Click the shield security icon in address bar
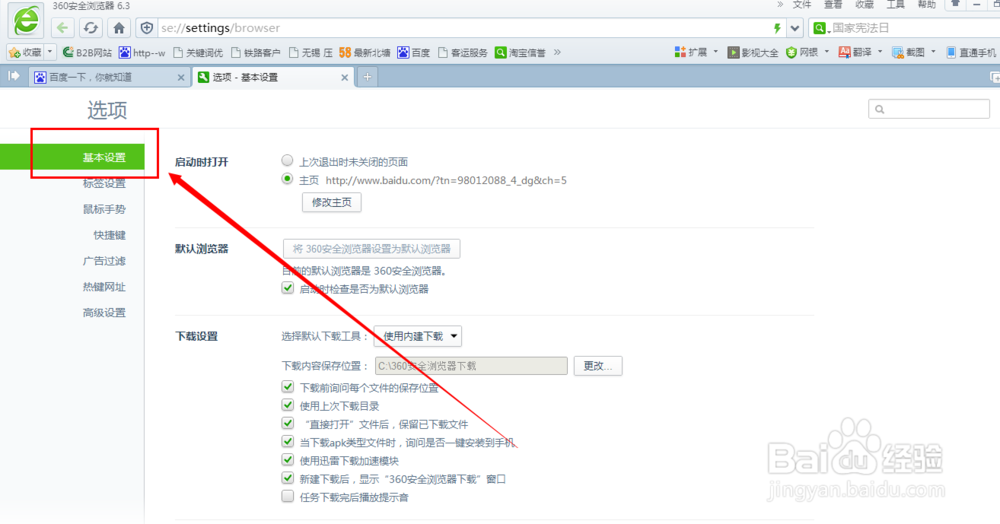Screen dimensions: 1000x524 pos(147,28)
